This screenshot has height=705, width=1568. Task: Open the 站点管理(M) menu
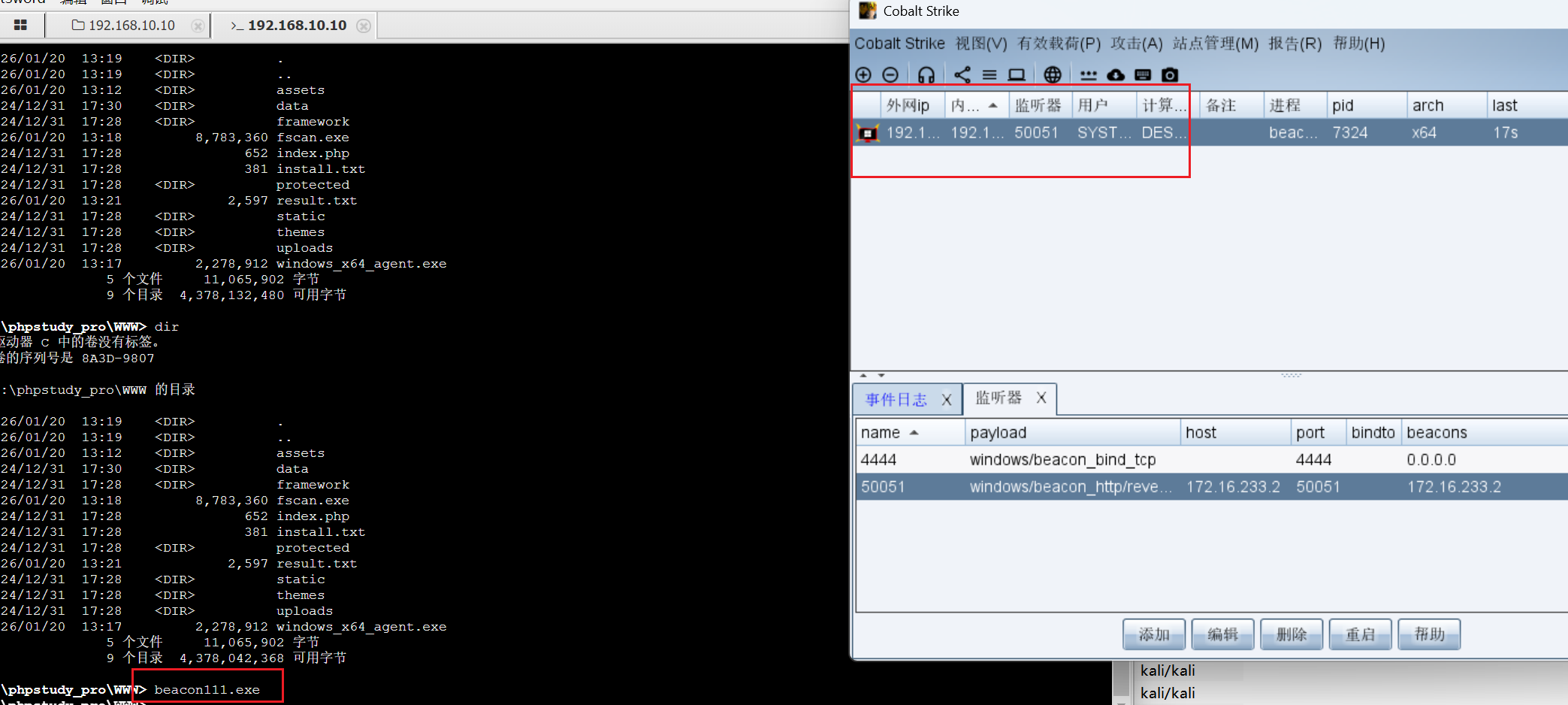click(x=1215, y=44)
